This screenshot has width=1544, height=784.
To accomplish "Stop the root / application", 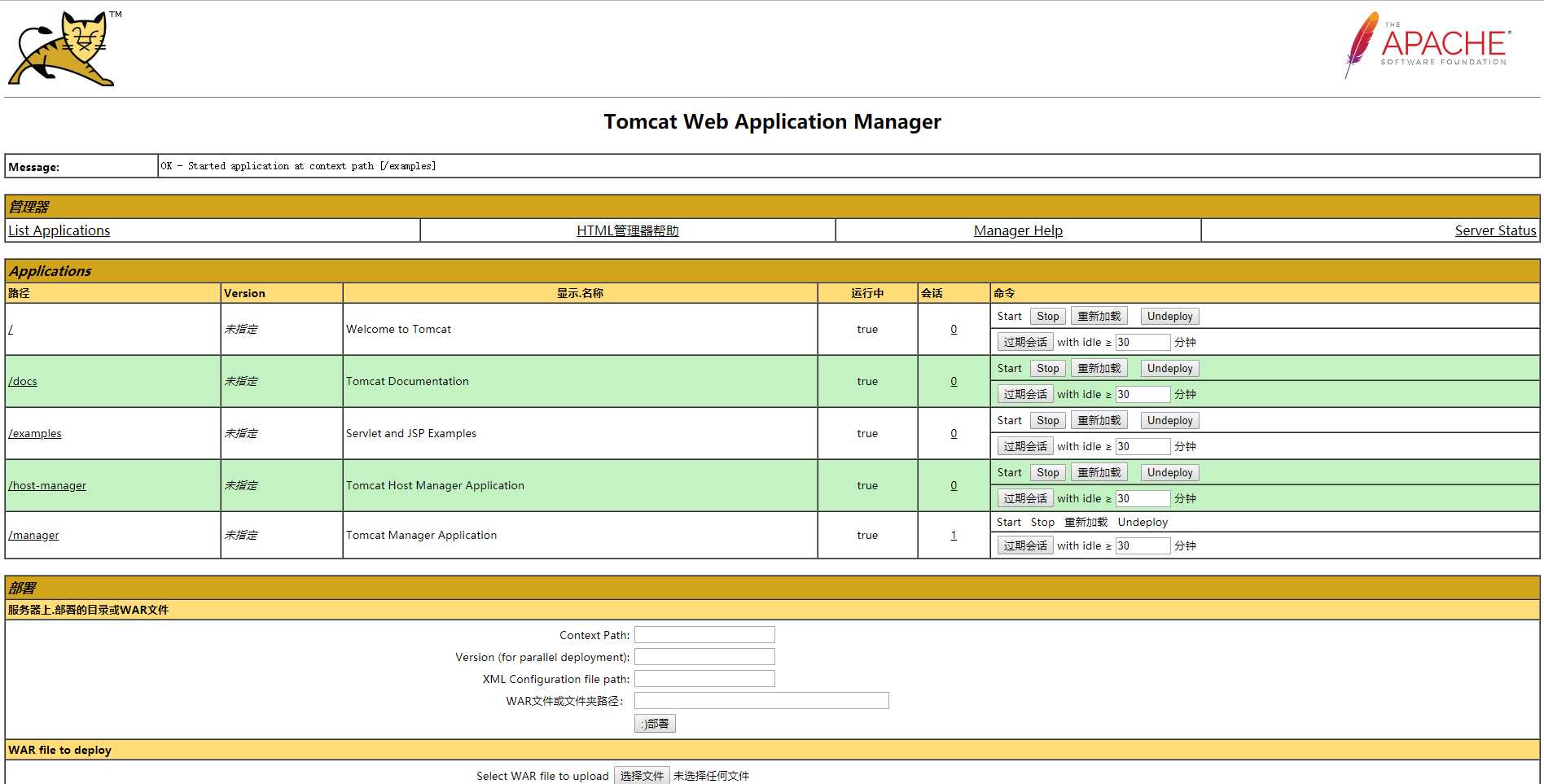I will [1047, 316].
